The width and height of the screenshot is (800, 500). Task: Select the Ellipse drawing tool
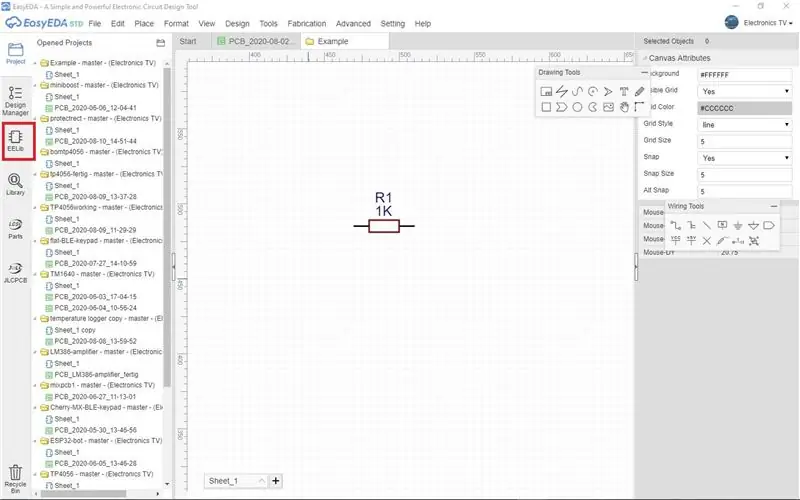click(x=577, y=107)
